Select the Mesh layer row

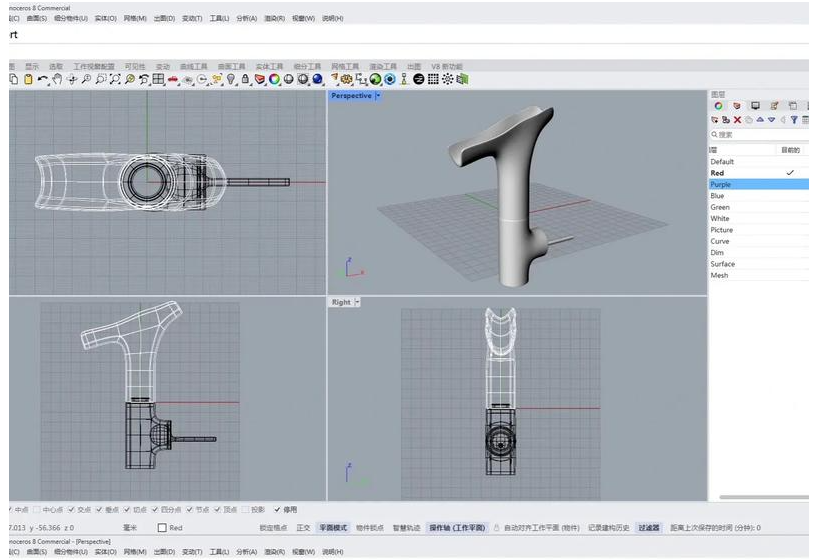point(759,276)
